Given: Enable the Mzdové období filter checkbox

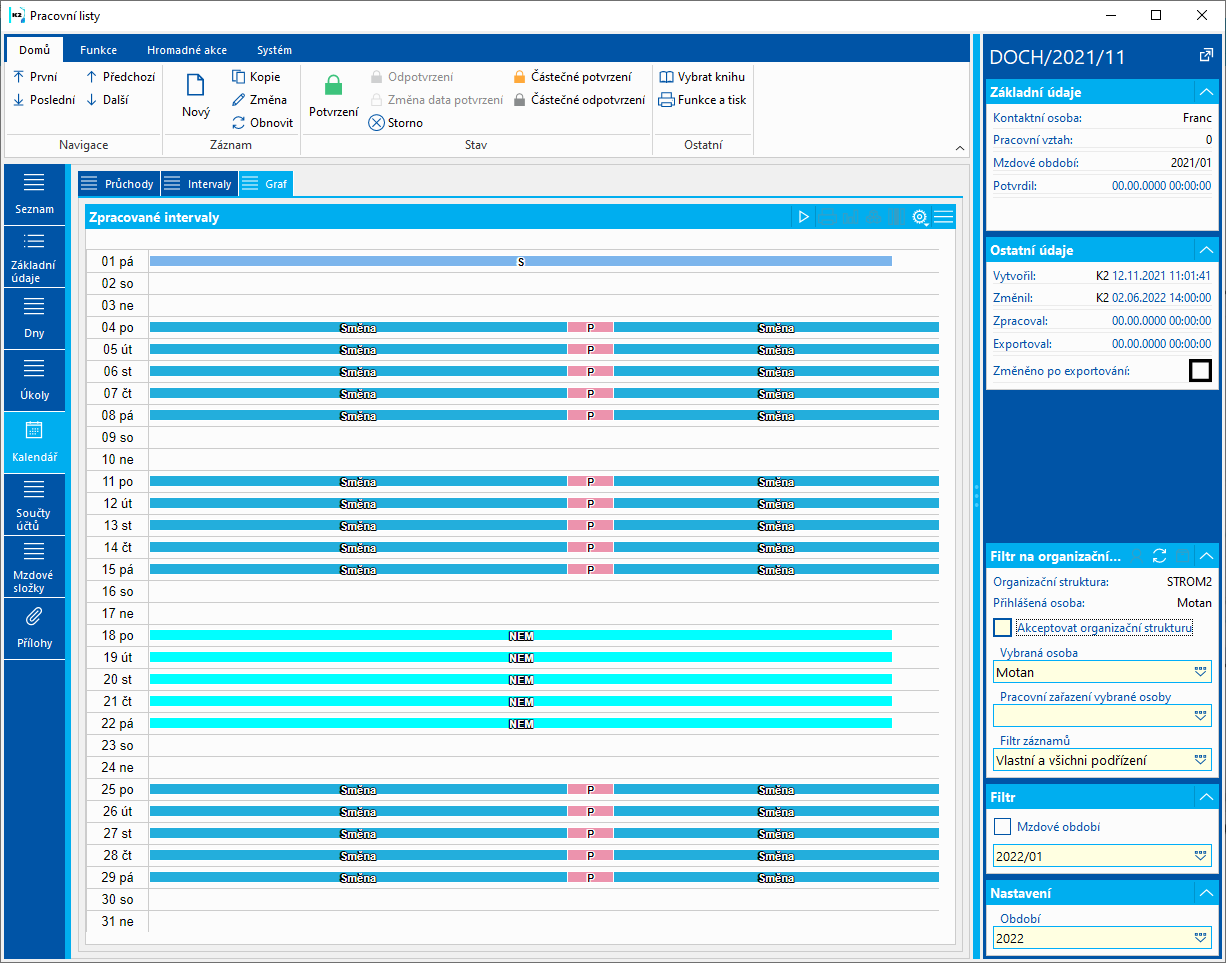Looking at the screenshot, I should (x=1002, y=827).
